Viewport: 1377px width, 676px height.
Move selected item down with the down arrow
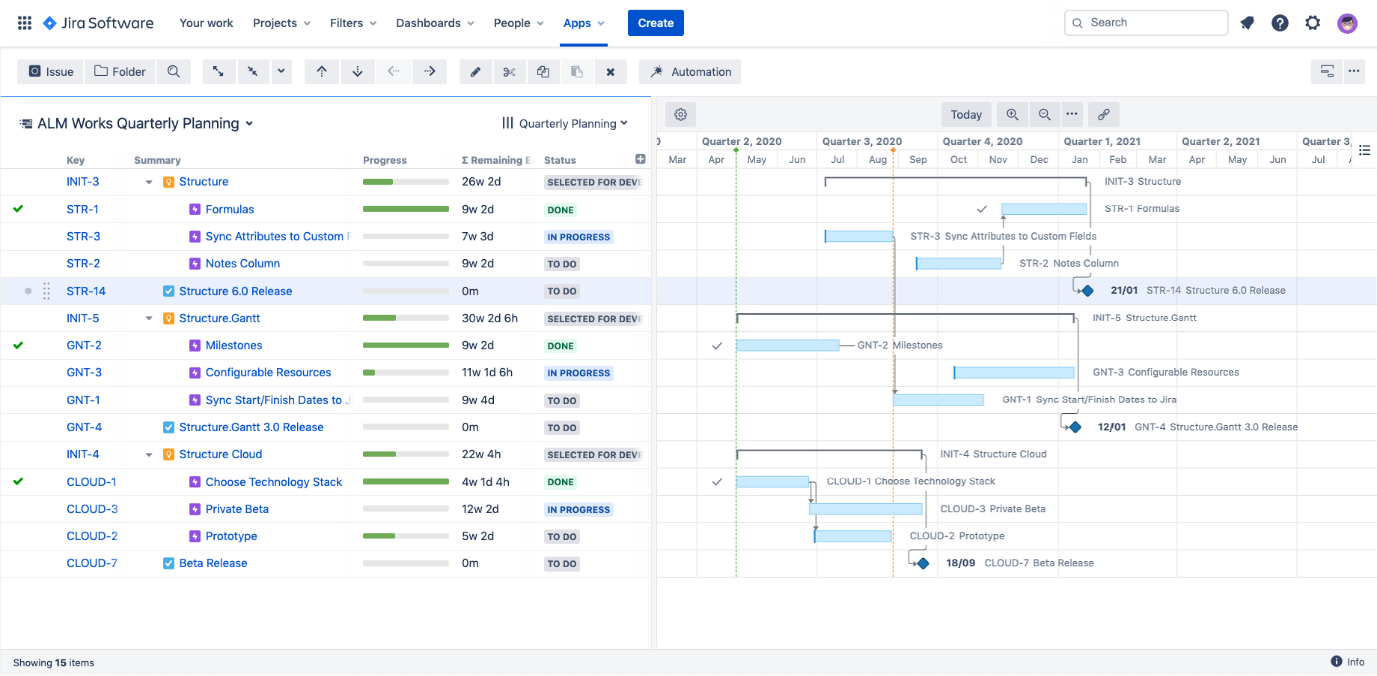(x=357, y=72)
